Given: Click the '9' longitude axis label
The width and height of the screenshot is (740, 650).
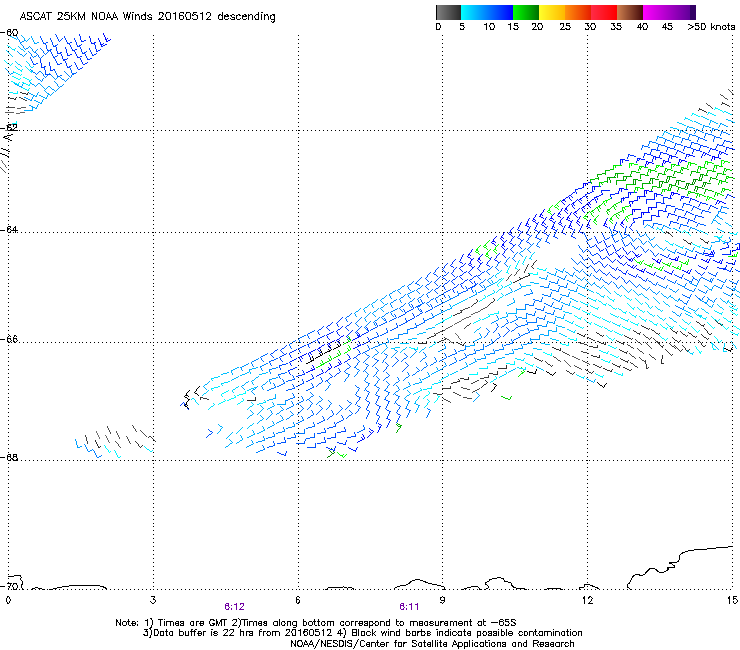Looking at the screenshot, I should tap(442, 600).
